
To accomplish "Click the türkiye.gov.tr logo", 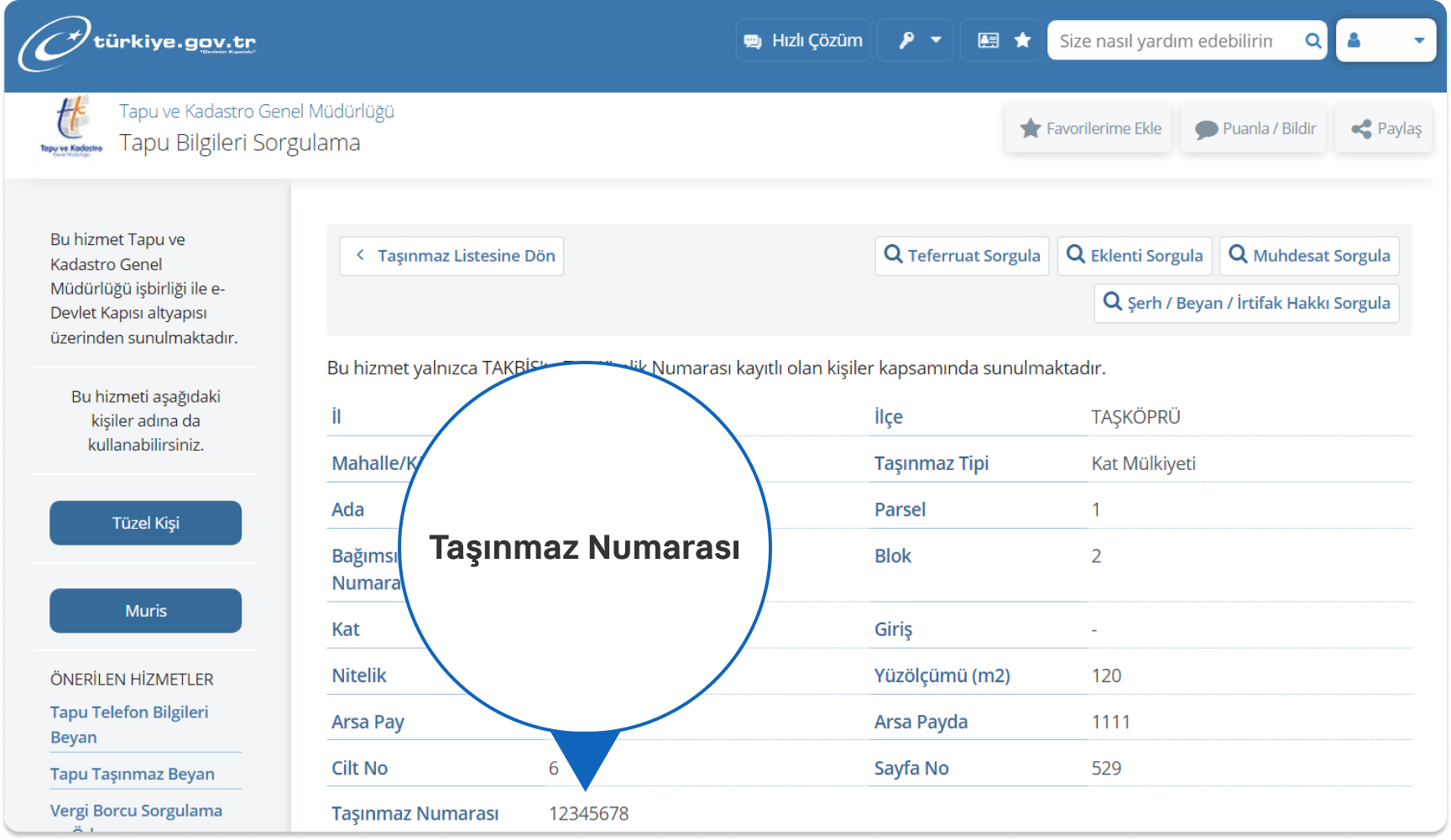I will 138,42.
